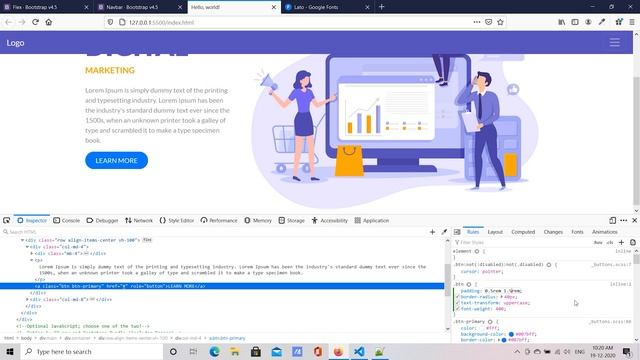This screenshot has width=640, height=360.
Task: Open the Performance tab
Action: [219, 220]
